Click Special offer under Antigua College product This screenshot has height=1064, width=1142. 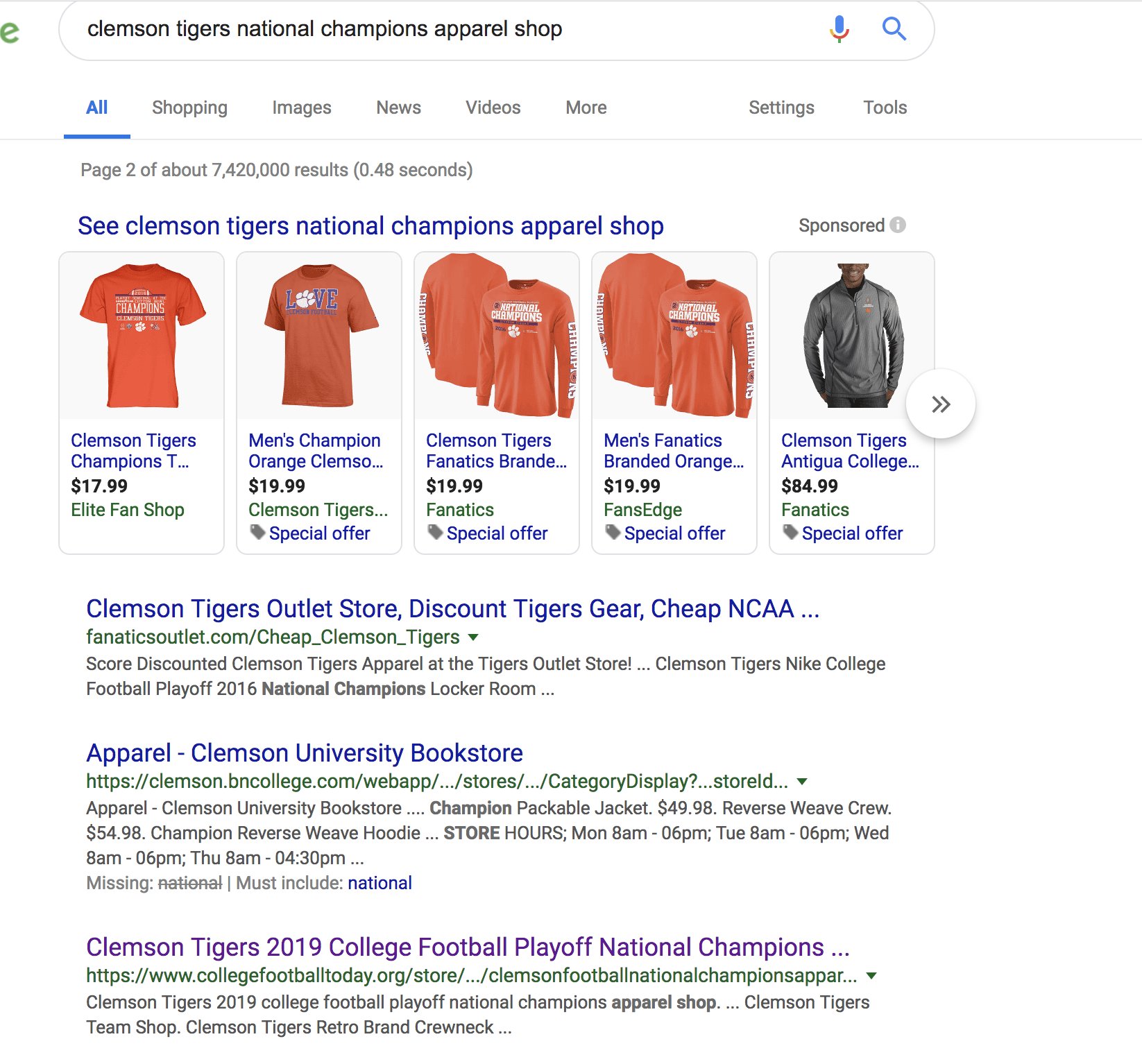(853, 533)
